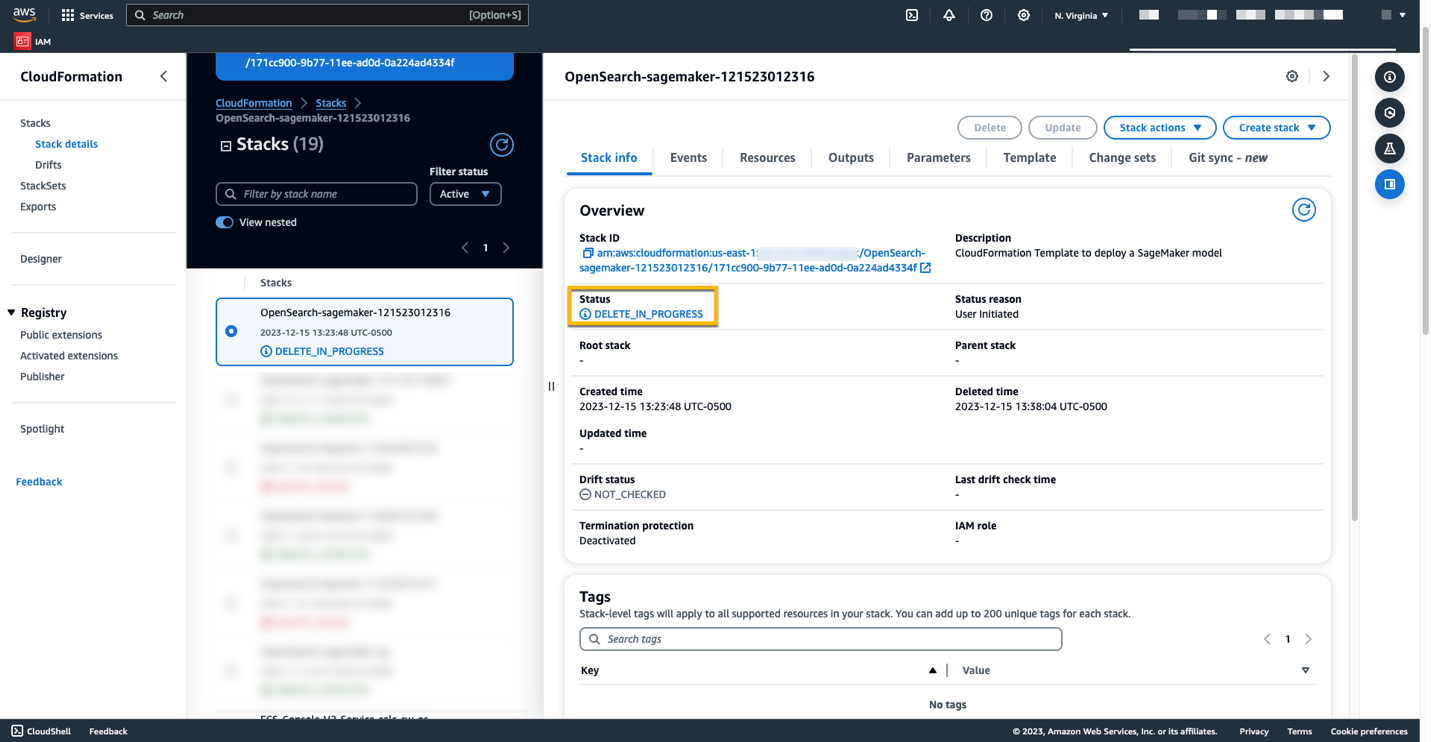Open the AWS home logo
The width and height of the screenshot is (1431, 742).
click(24, 15)
